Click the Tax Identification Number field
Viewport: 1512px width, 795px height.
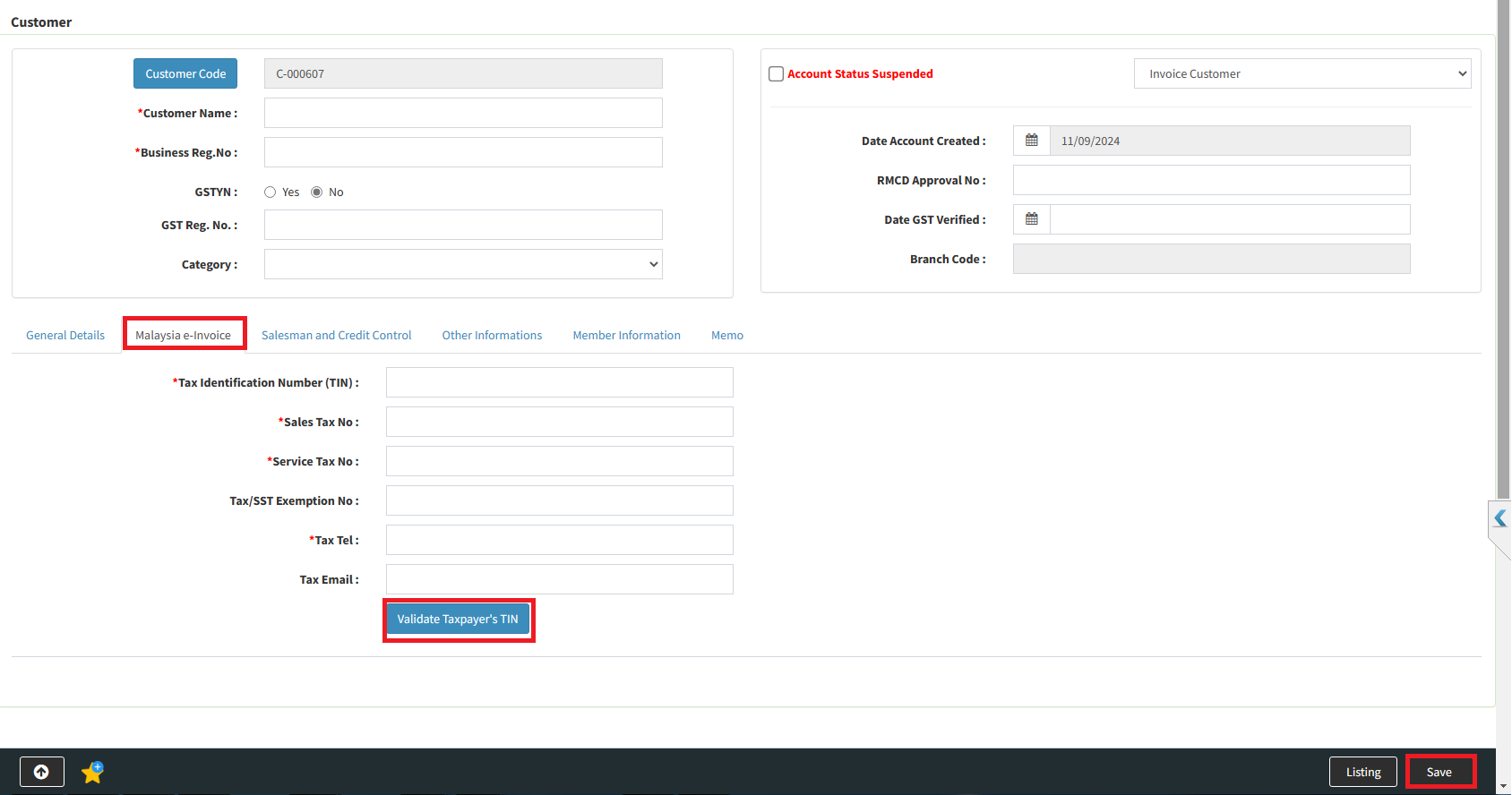tap(559, 382)
